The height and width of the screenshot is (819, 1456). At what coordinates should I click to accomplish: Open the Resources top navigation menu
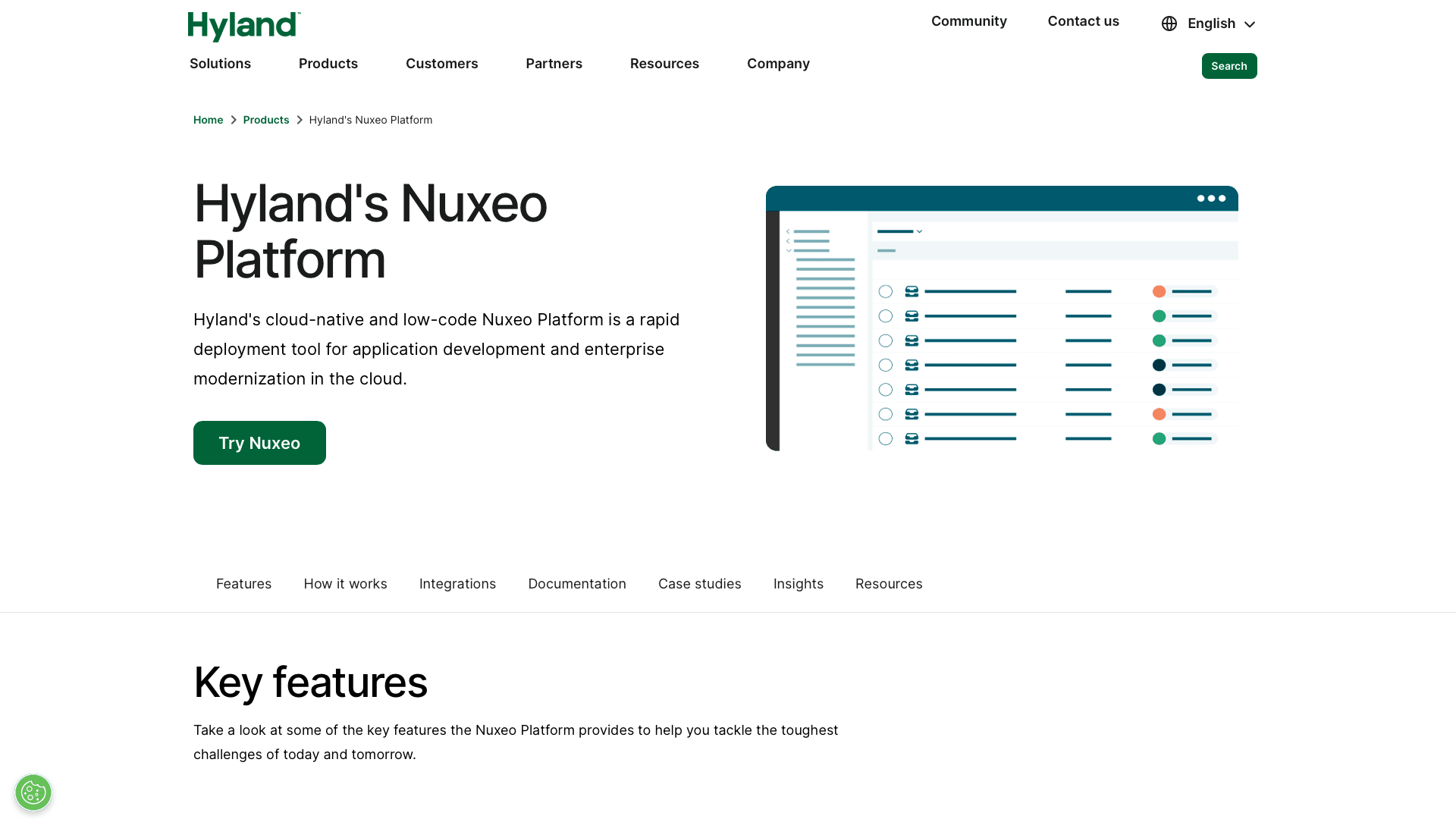[664, 64]
